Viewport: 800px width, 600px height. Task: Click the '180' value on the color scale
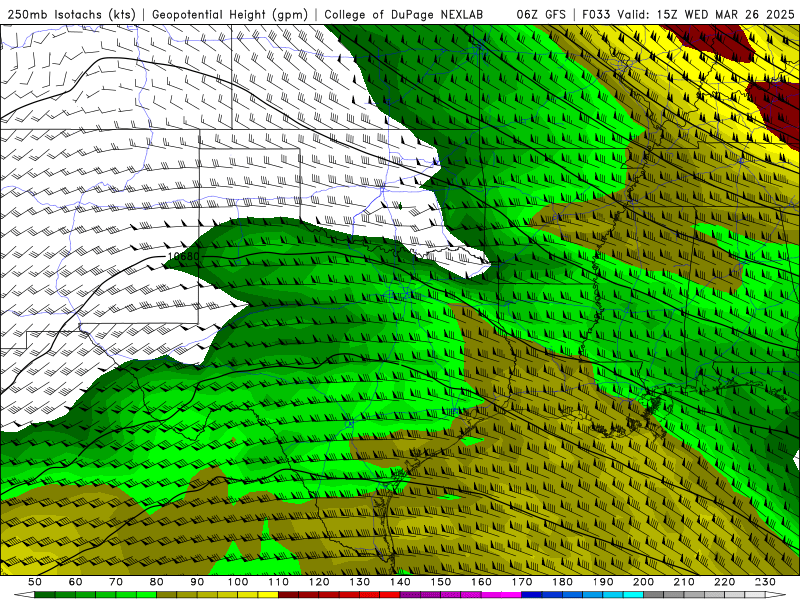coord(562,582)
